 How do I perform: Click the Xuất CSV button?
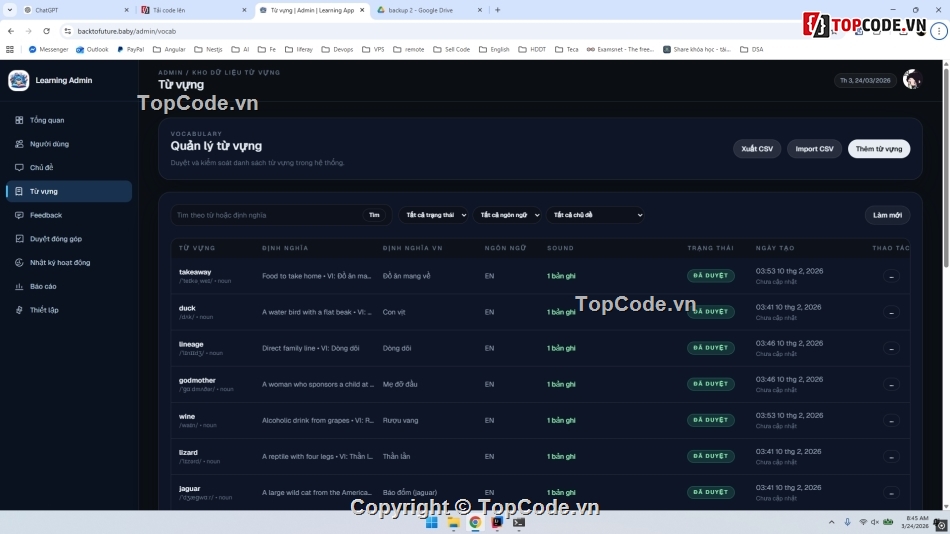click(x=757, y=149)
